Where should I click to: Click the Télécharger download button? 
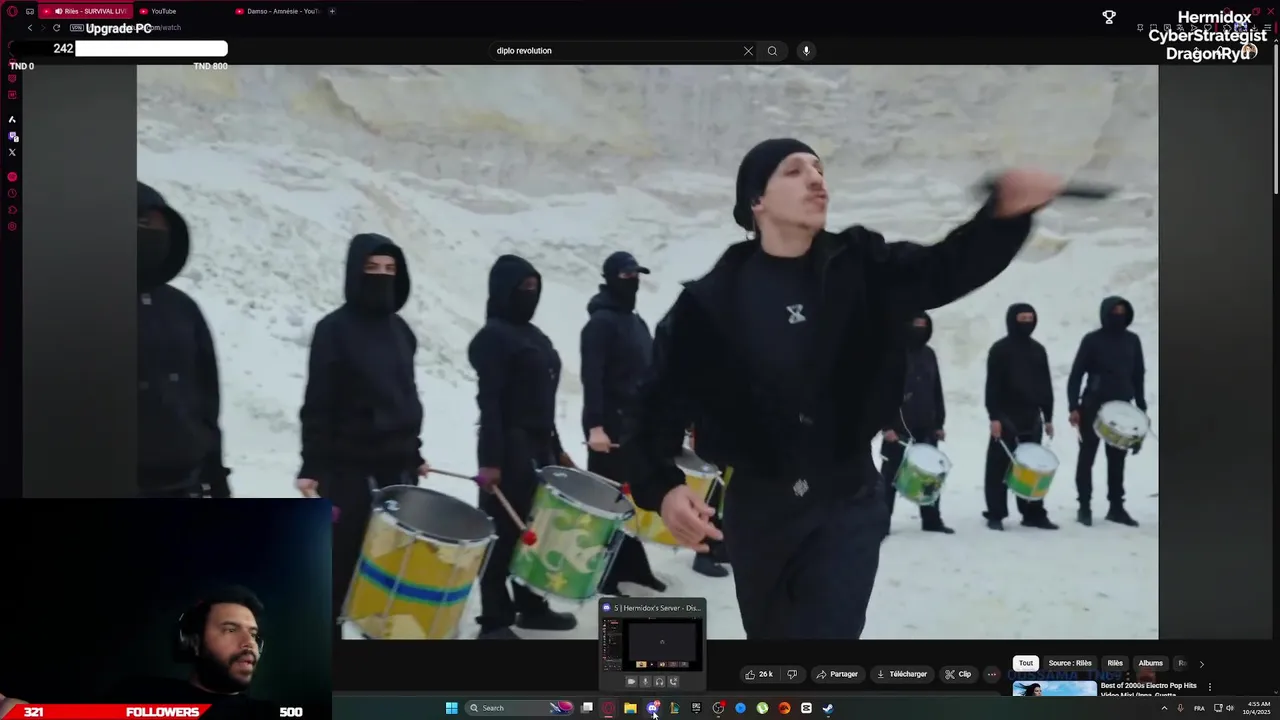point(902,674)
